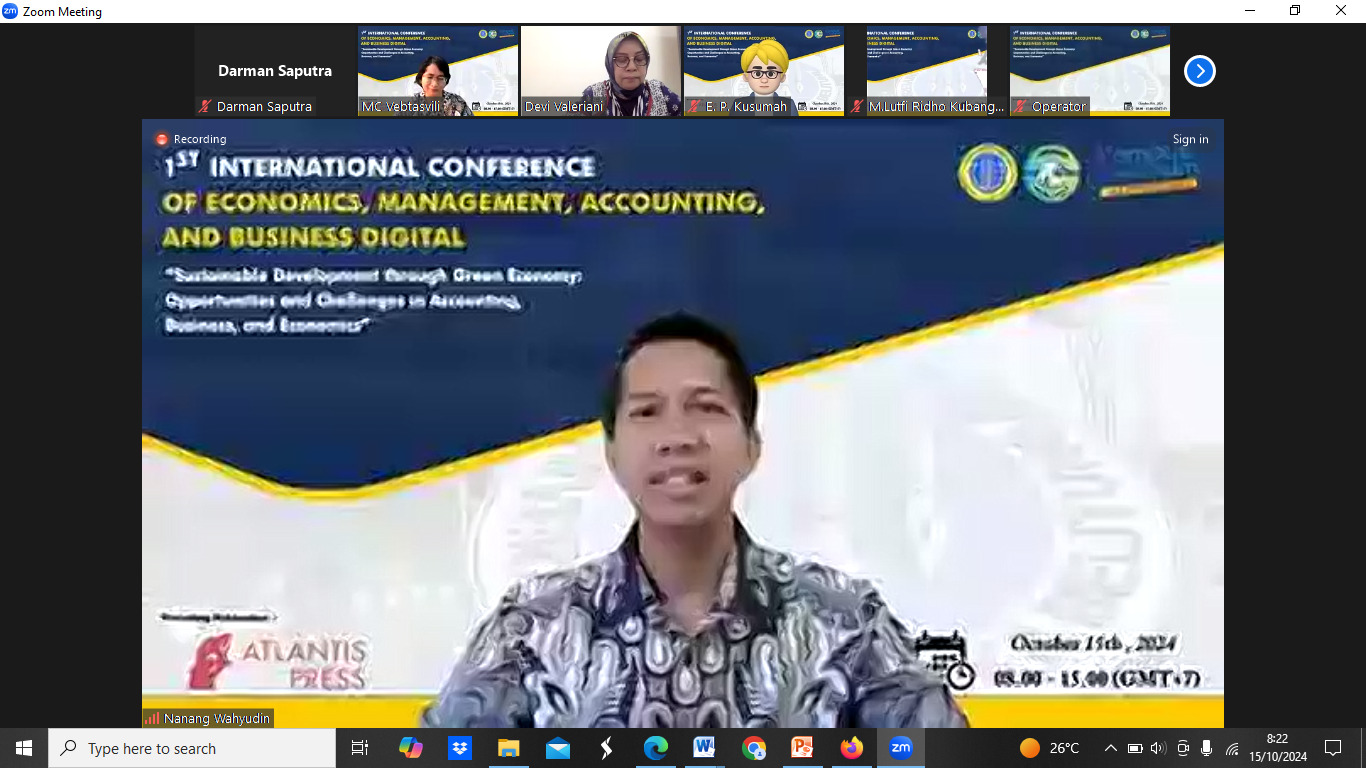Click the Type here to search box
Screen dimensions: 1366x768
[x=192, y=748]
